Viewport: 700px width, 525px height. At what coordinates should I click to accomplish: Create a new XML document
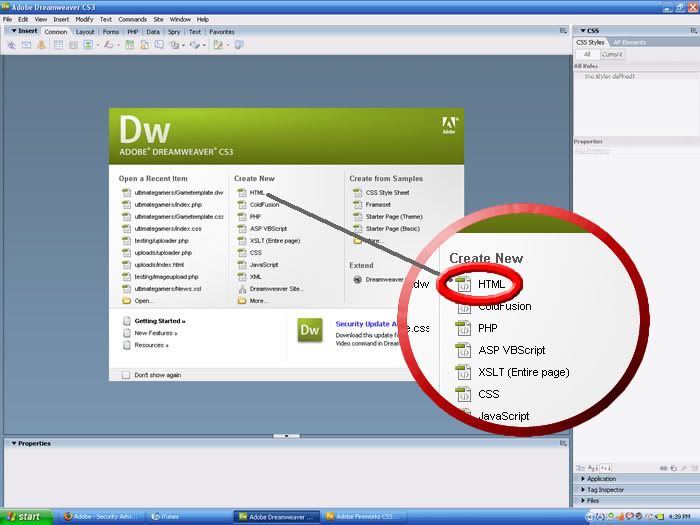coord(255,277)
